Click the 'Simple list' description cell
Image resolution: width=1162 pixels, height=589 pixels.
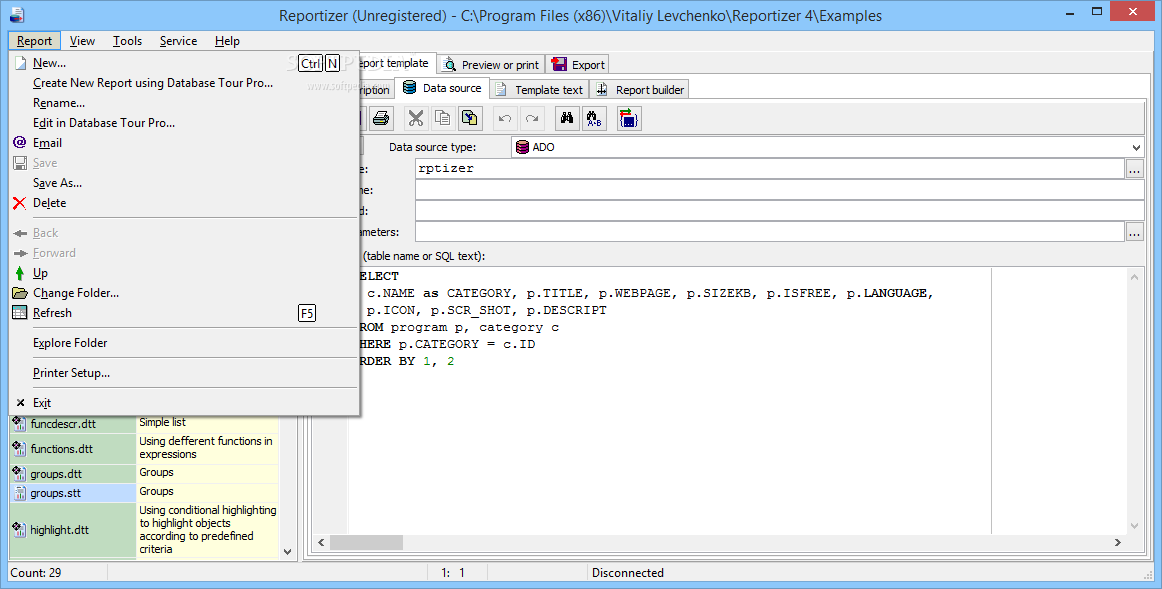pos(208,422)
